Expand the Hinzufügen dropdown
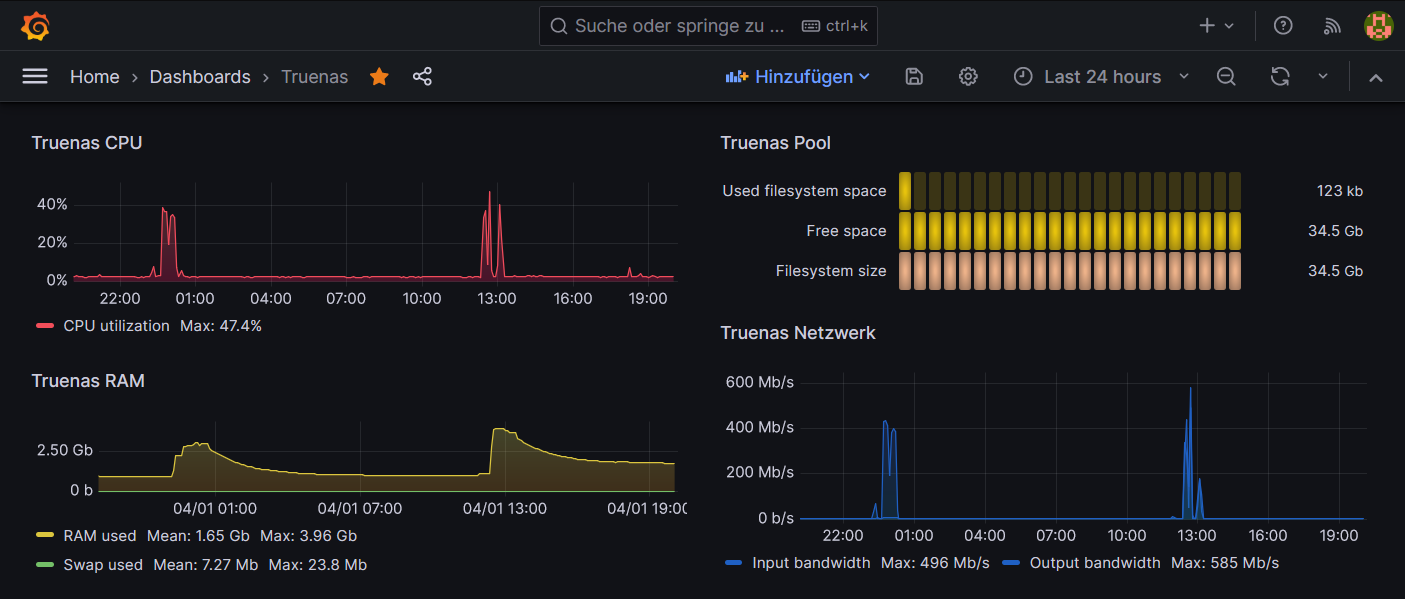Viewport: 1405px width, 599px height. [x=798, y=77]
